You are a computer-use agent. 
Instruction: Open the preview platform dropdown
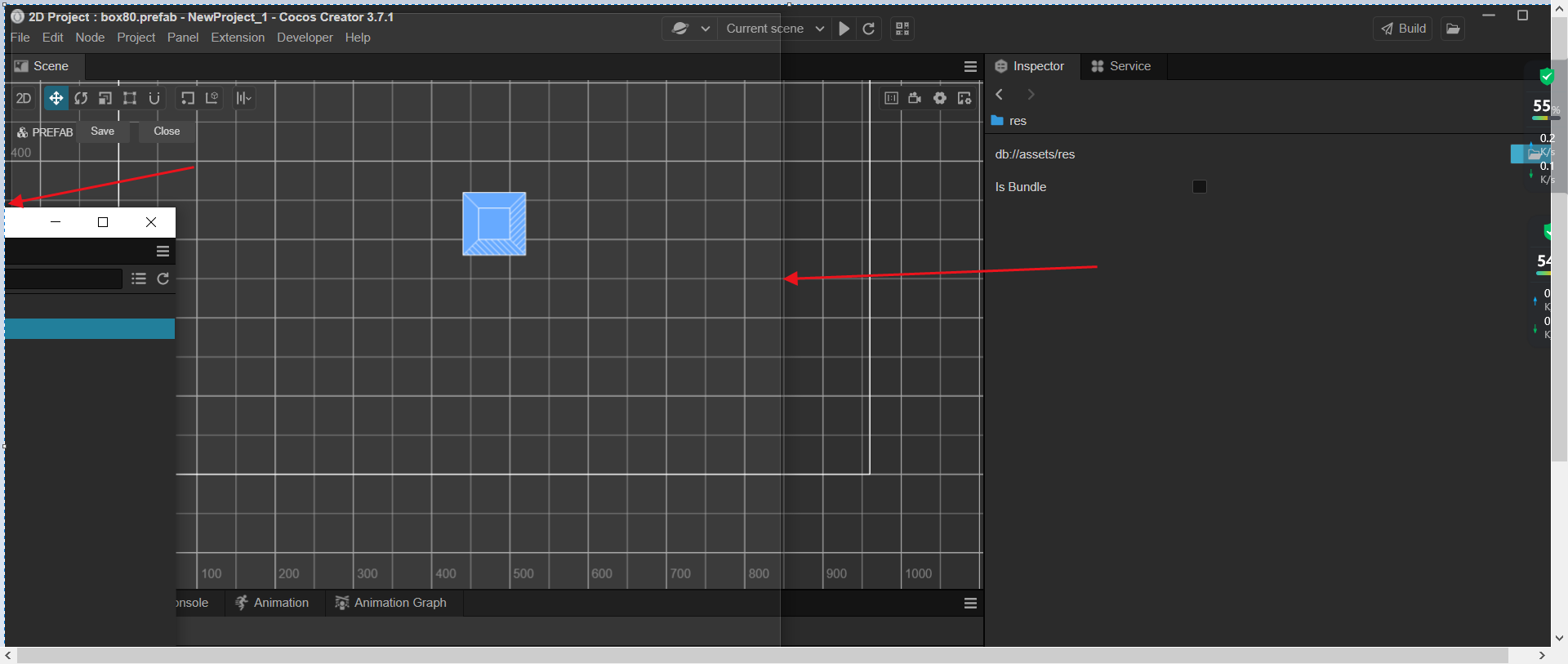(x=690, y=29)
